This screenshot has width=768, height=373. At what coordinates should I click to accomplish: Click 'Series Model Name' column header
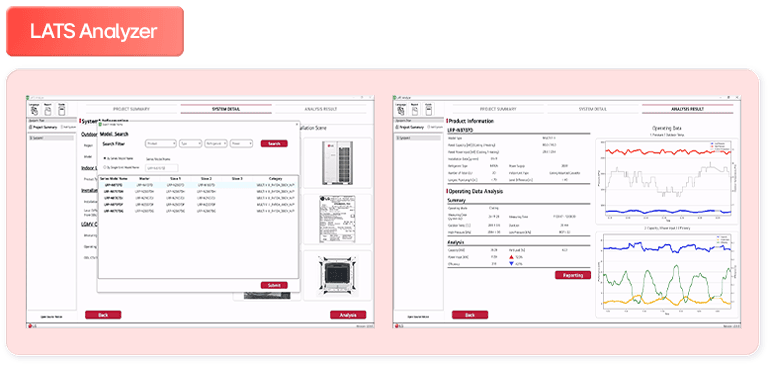[114, 179]
